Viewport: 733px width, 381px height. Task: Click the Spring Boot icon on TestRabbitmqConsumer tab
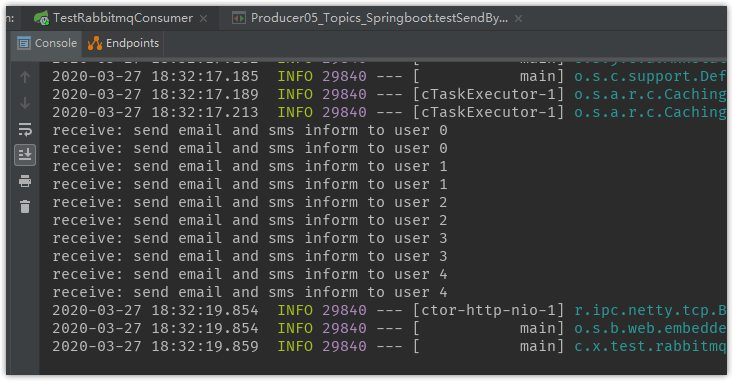[41, 19]
